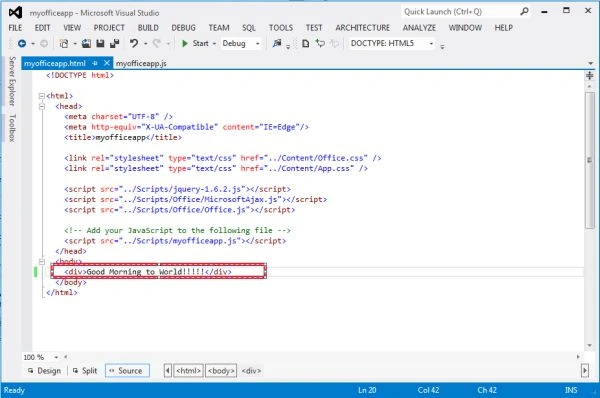The width and height of the screenshot is (600, 398).
Task: Click the Save All multi-disk icon
Action: pyautogui.click(x=114, y=44)
